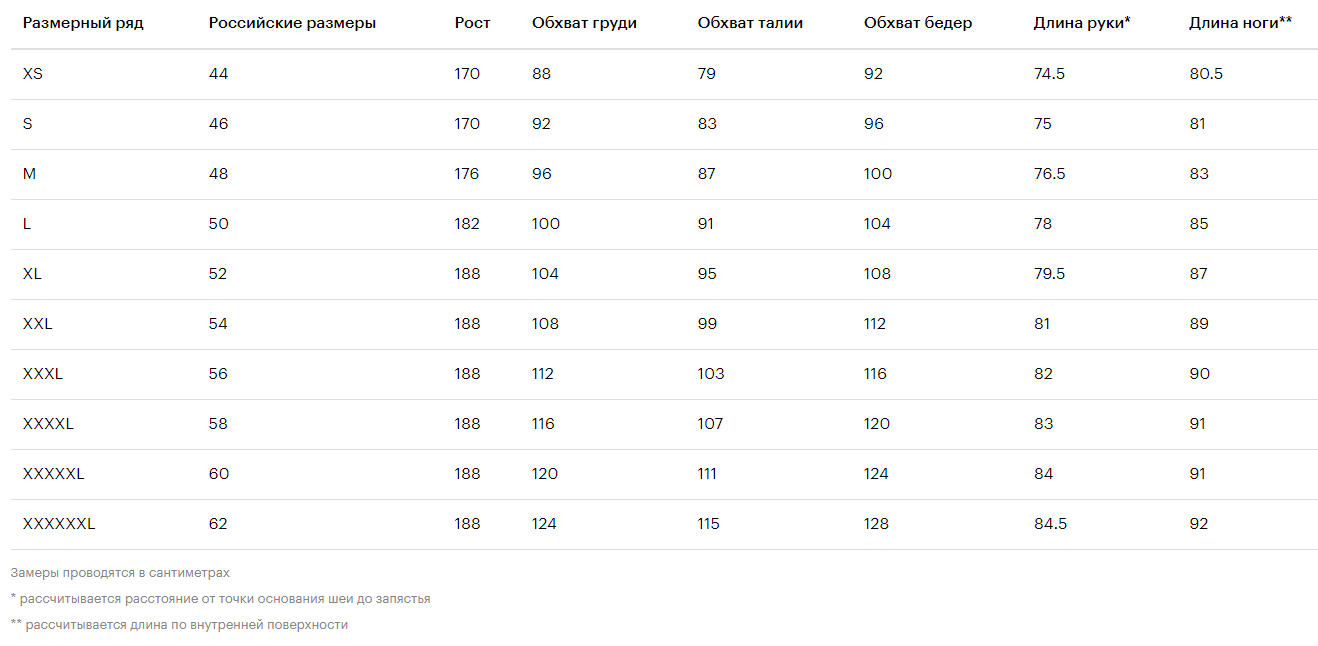Click Russian size 50 cell
Image resolution: width=1318 pixels, height=646 pixels.
219,224
